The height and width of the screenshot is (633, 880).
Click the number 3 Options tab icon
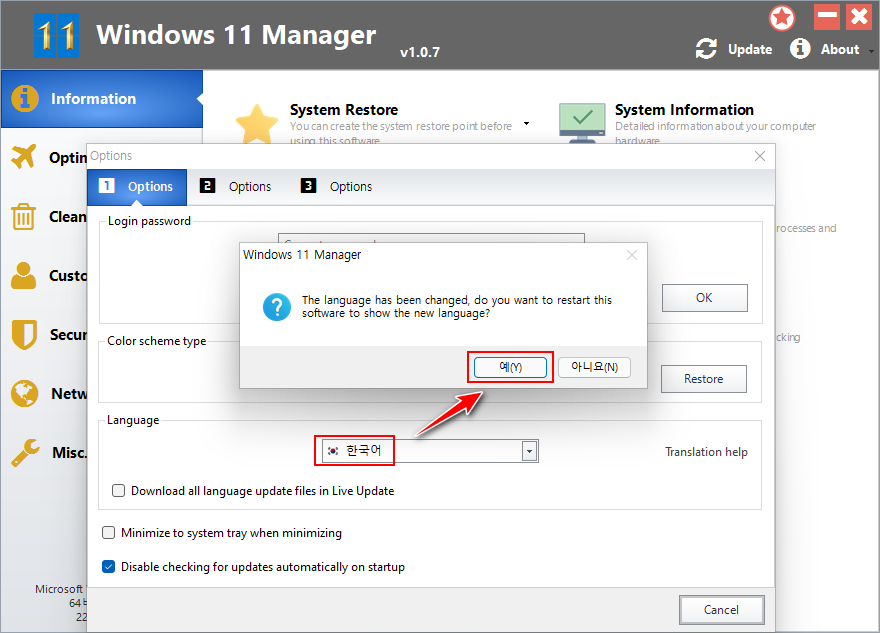[x=308, y=186]
